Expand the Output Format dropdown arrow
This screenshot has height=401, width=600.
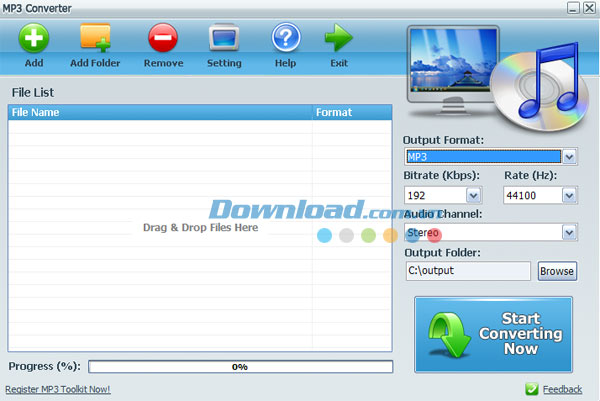pos(569,156)
